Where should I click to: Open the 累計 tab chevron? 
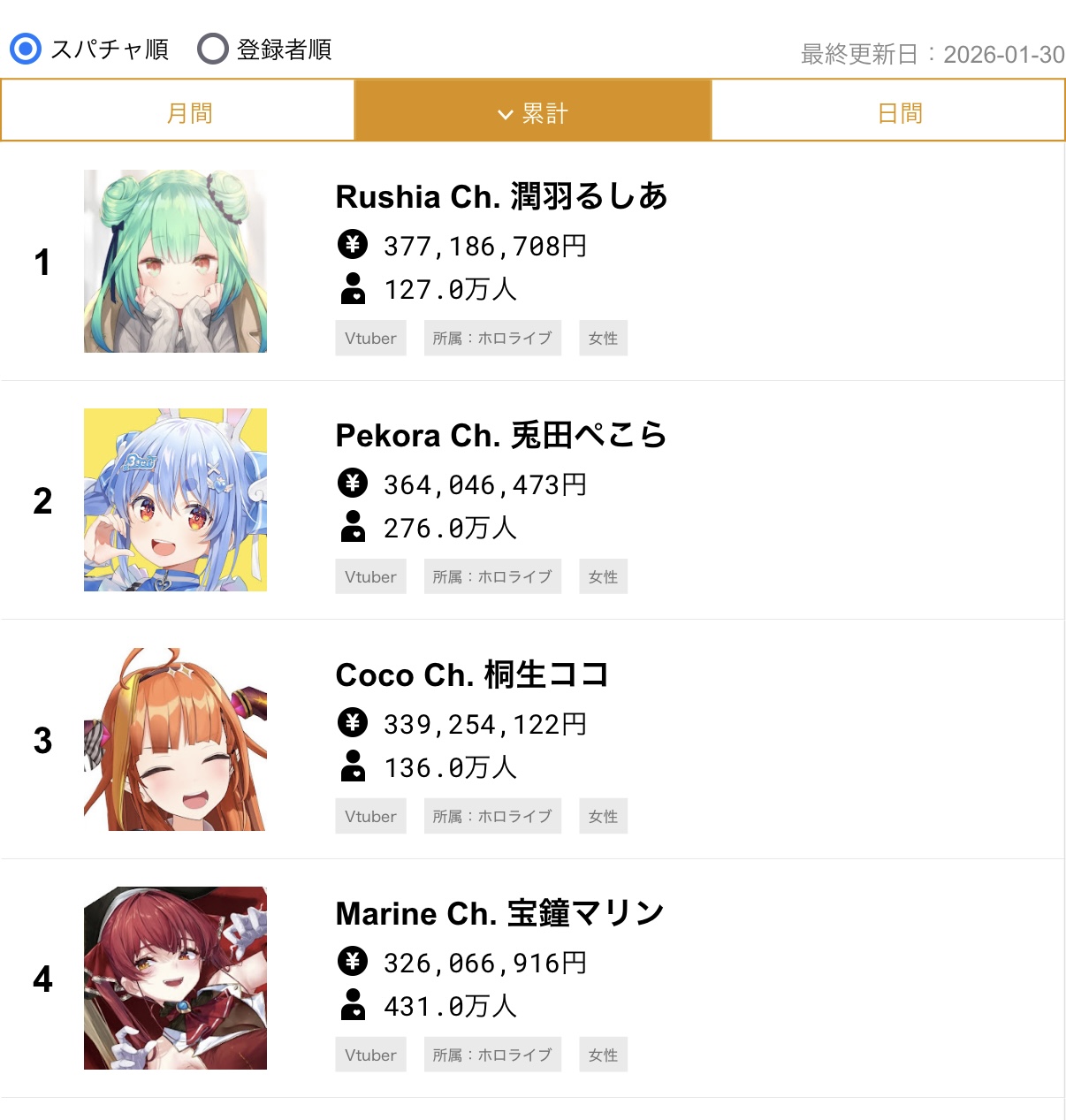point(506,114)
